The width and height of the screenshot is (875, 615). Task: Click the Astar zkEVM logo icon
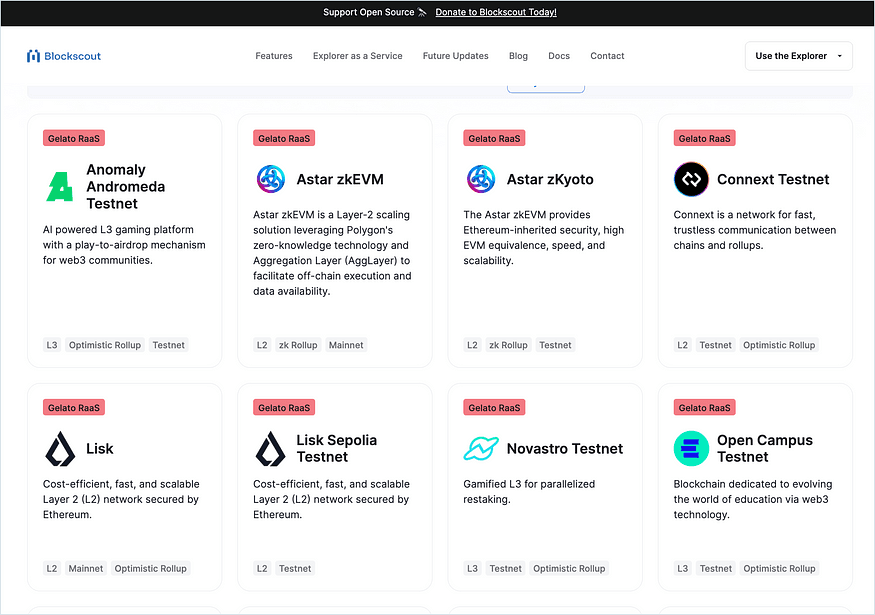[x=271, y=179]
